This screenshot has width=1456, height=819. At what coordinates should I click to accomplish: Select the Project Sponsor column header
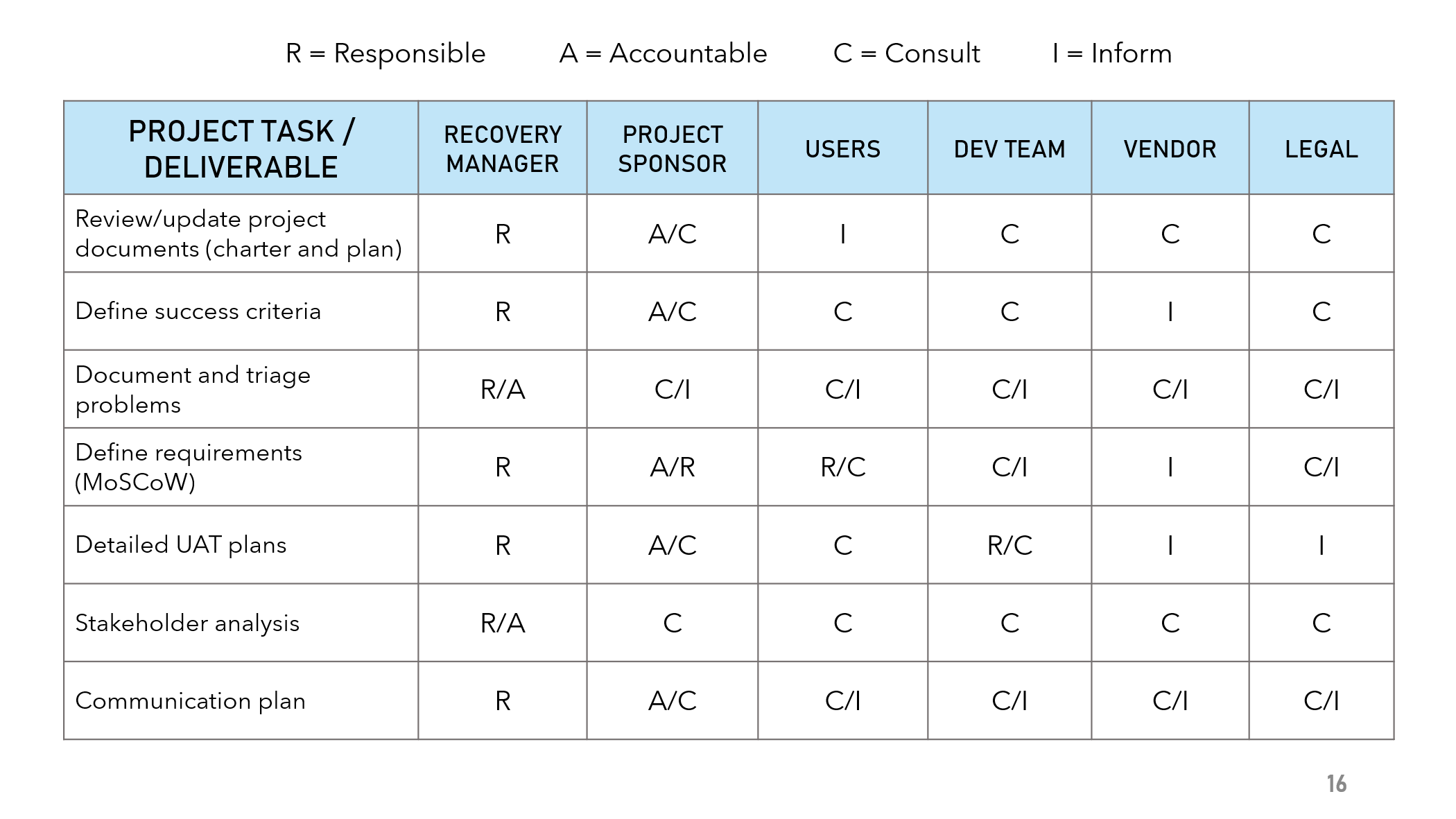click(x=673, y=148)
